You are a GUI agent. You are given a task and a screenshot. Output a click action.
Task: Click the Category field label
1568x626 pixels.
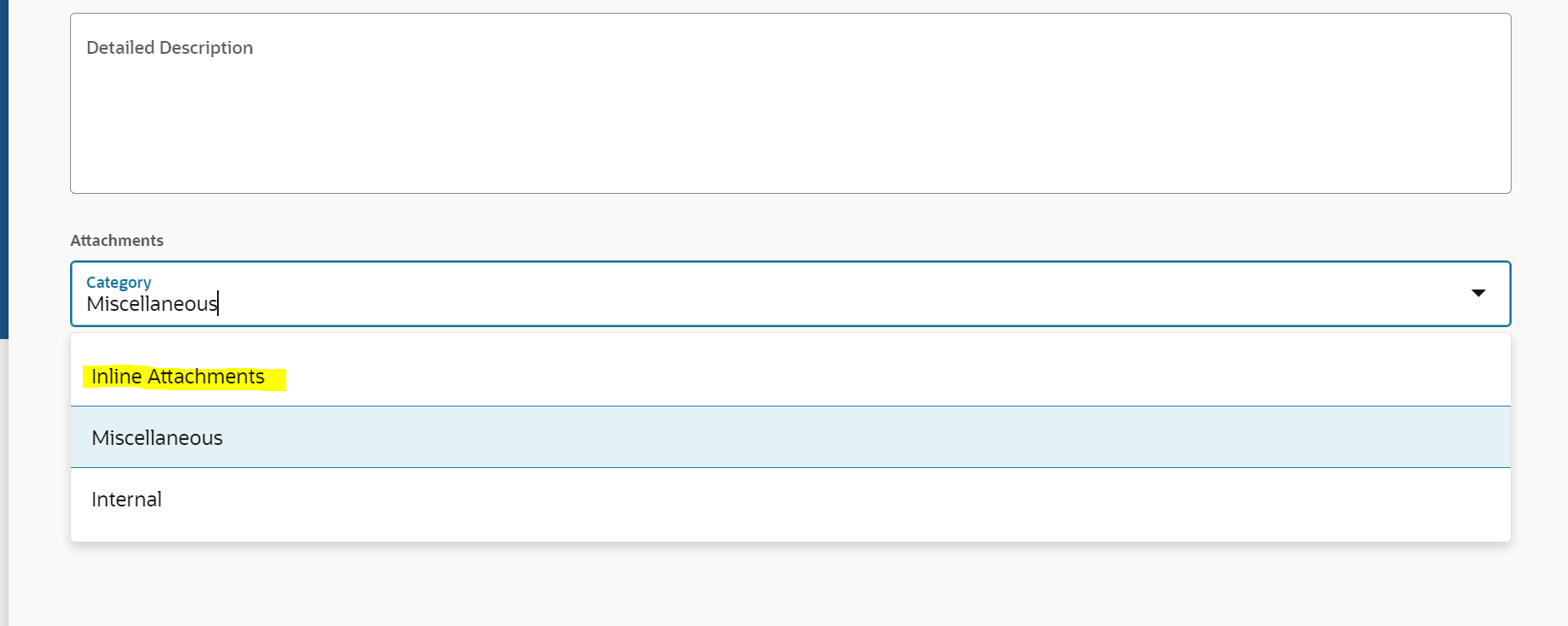[x=118, y=282]
